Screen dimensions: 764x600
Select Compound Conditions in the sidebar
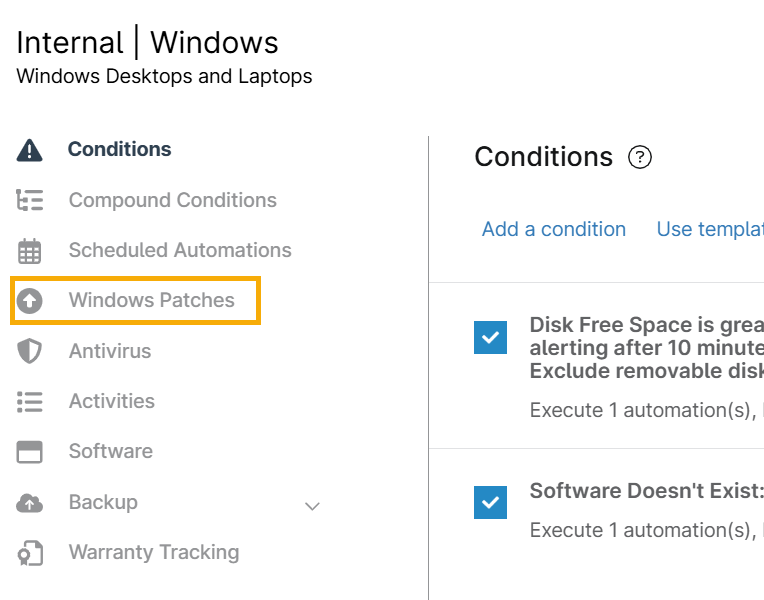pyautogui.click(x=172, y=200)
